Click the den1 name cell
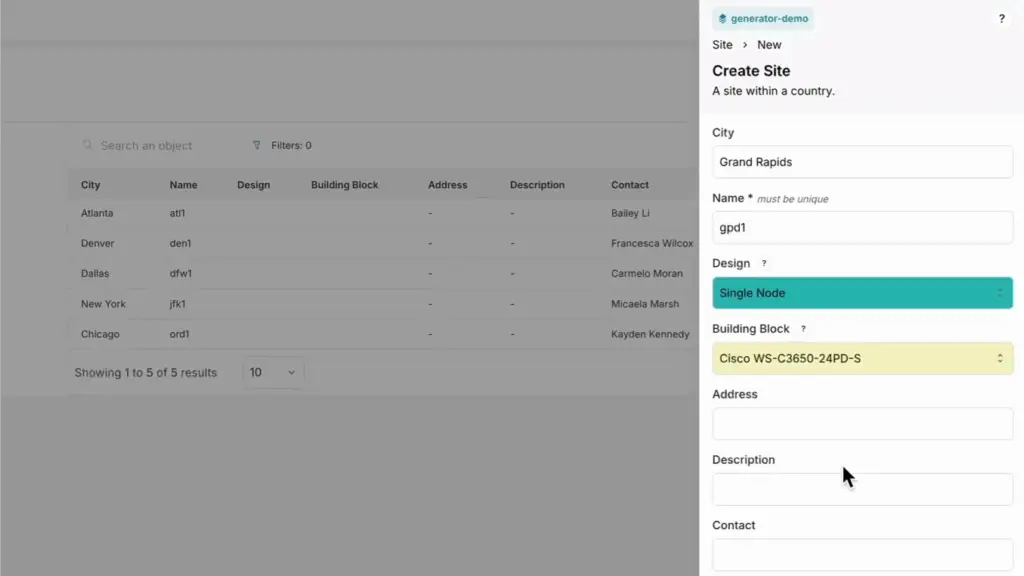 [180, 243]
